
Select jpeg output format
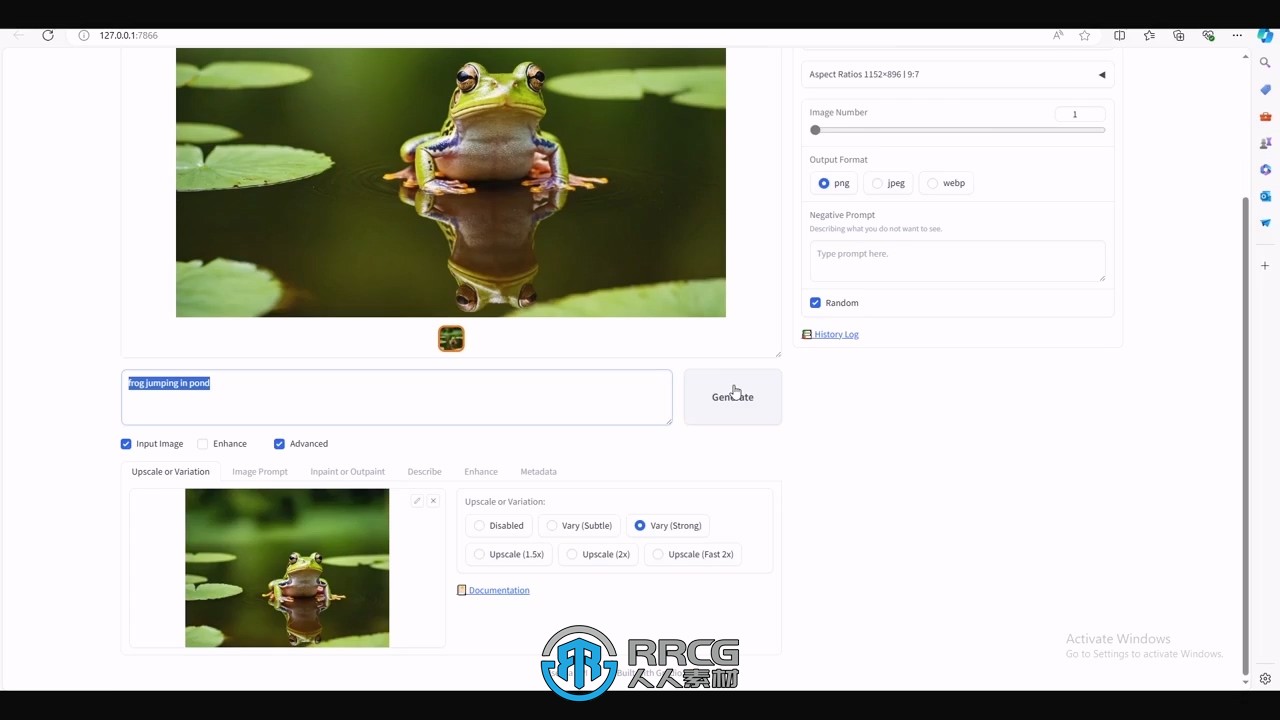coord(888,183)
